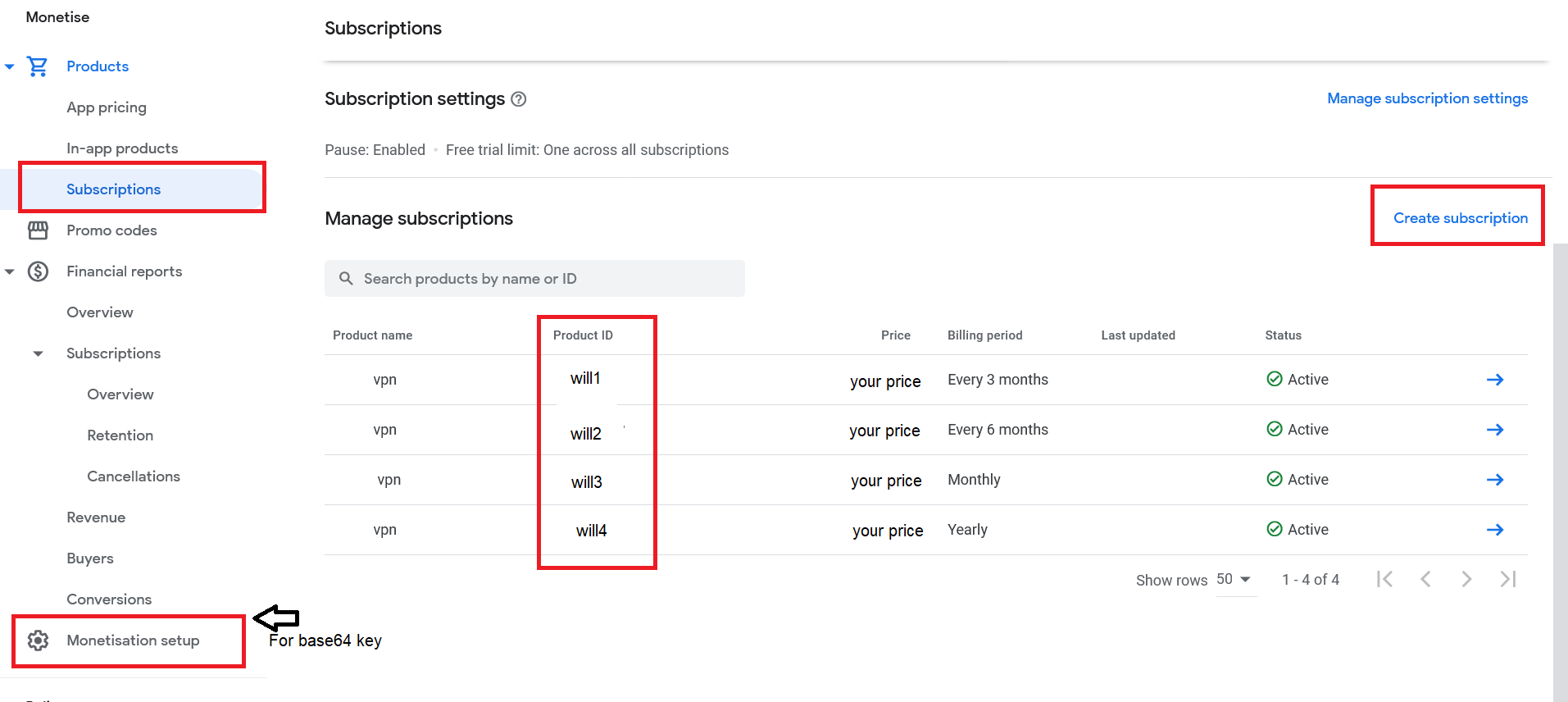Collapse the Financial reports section arrow
Viewport: 1568px width, 702px height.
click(10, 271)
